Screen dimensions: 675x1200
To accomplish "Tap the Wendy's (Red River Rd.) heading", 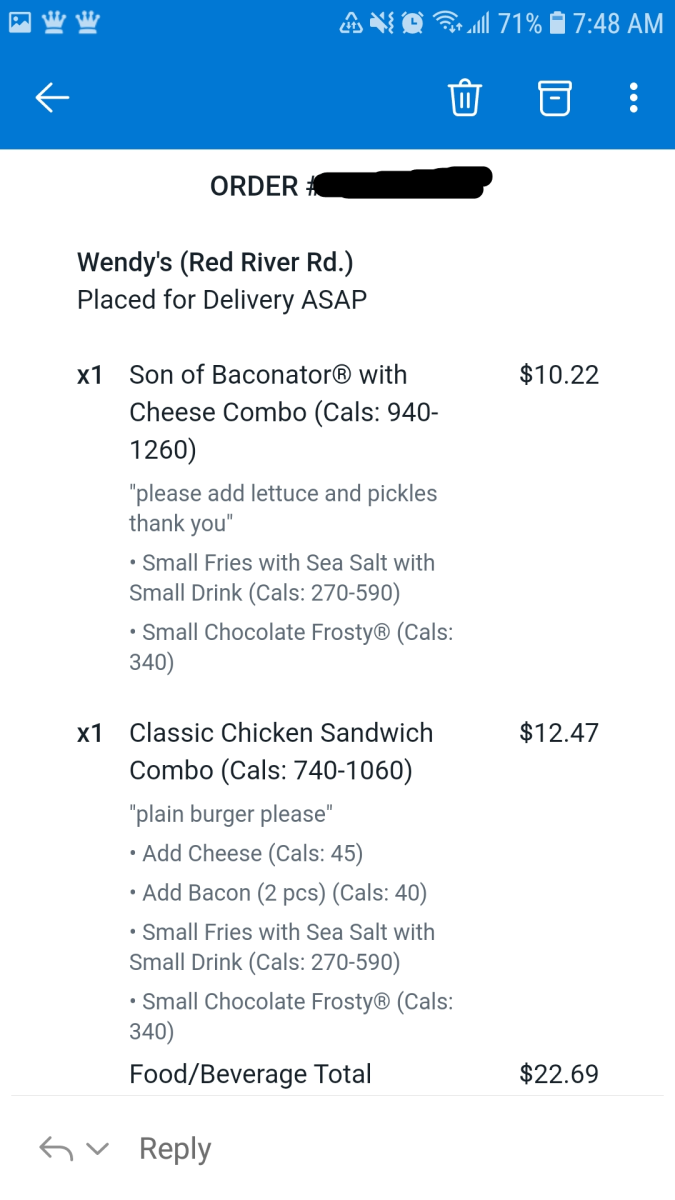I will click(215, 262).
